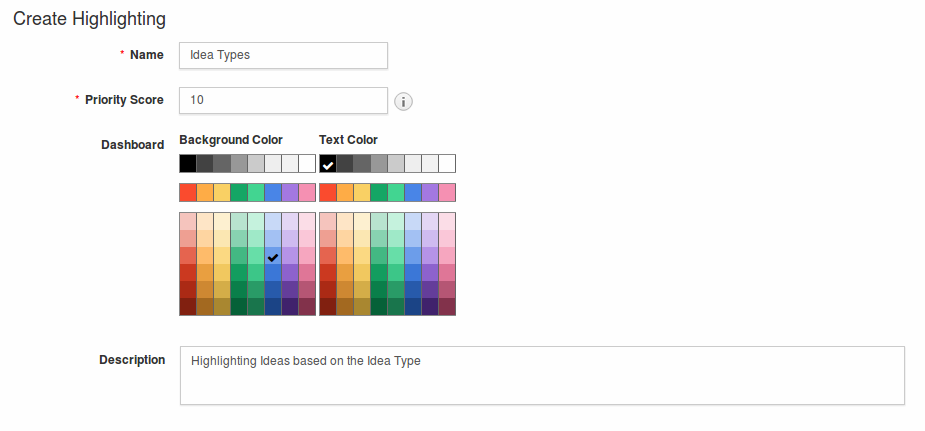Pick darkest purple shade in Text Color palette
925x431 pixels.
coord(430,307)
